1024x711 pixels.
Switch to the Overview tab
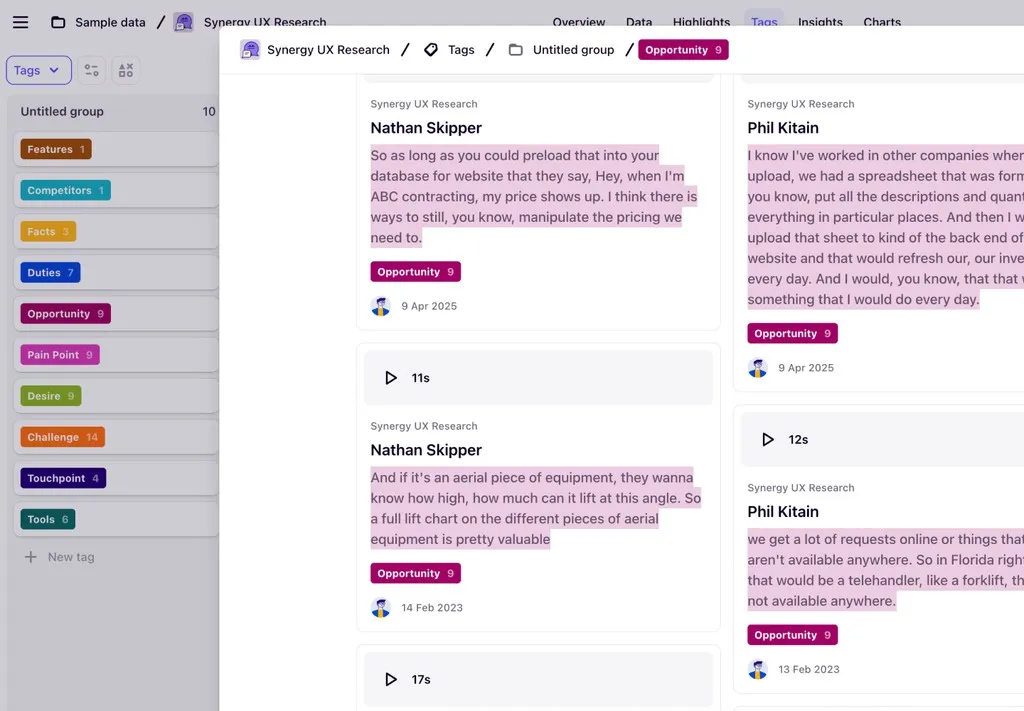(579, 22)
